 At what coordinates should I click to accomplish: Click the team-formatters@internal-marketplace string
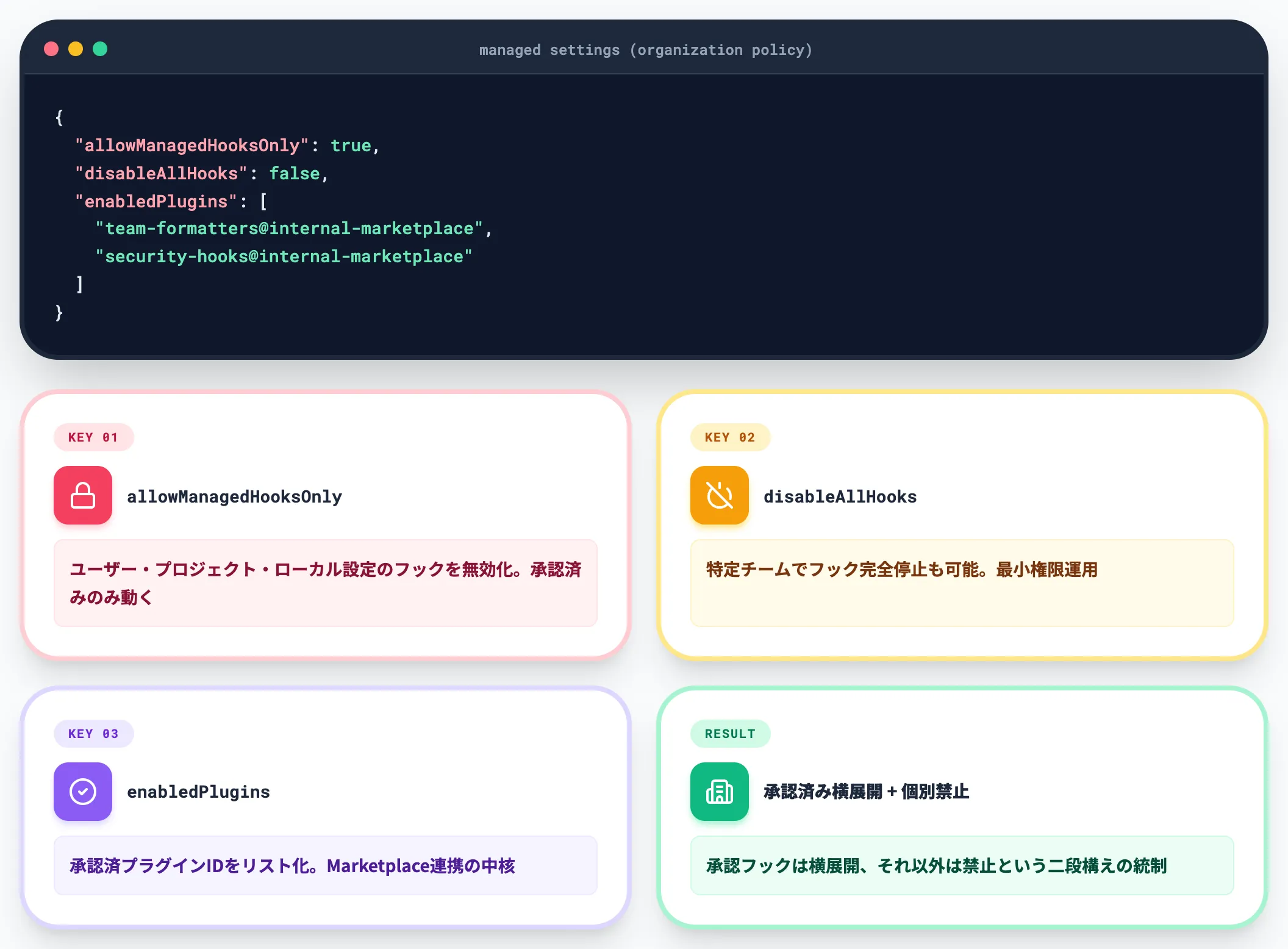[x=289, y=228]
